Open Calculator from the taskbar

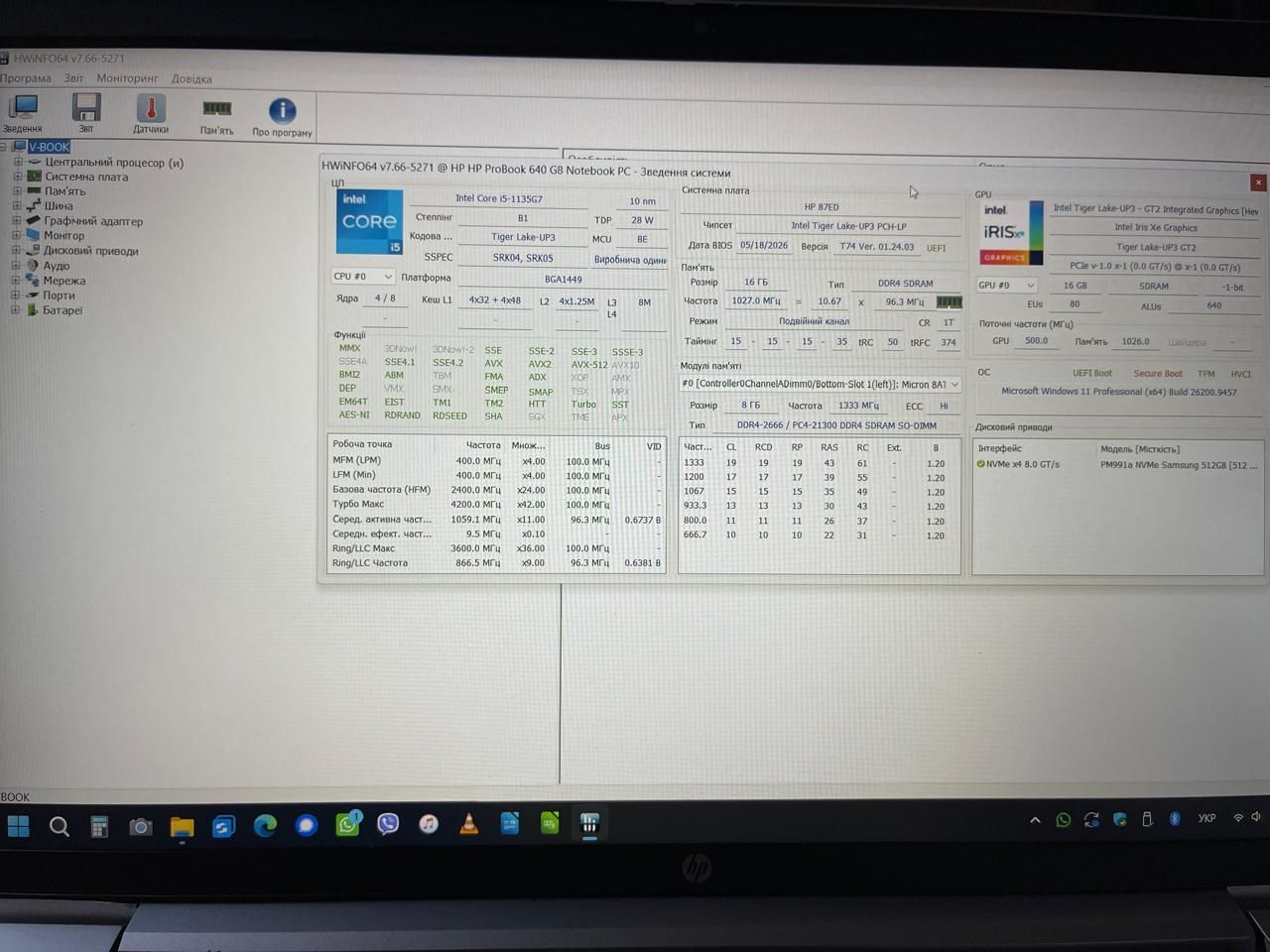point(99,826)
